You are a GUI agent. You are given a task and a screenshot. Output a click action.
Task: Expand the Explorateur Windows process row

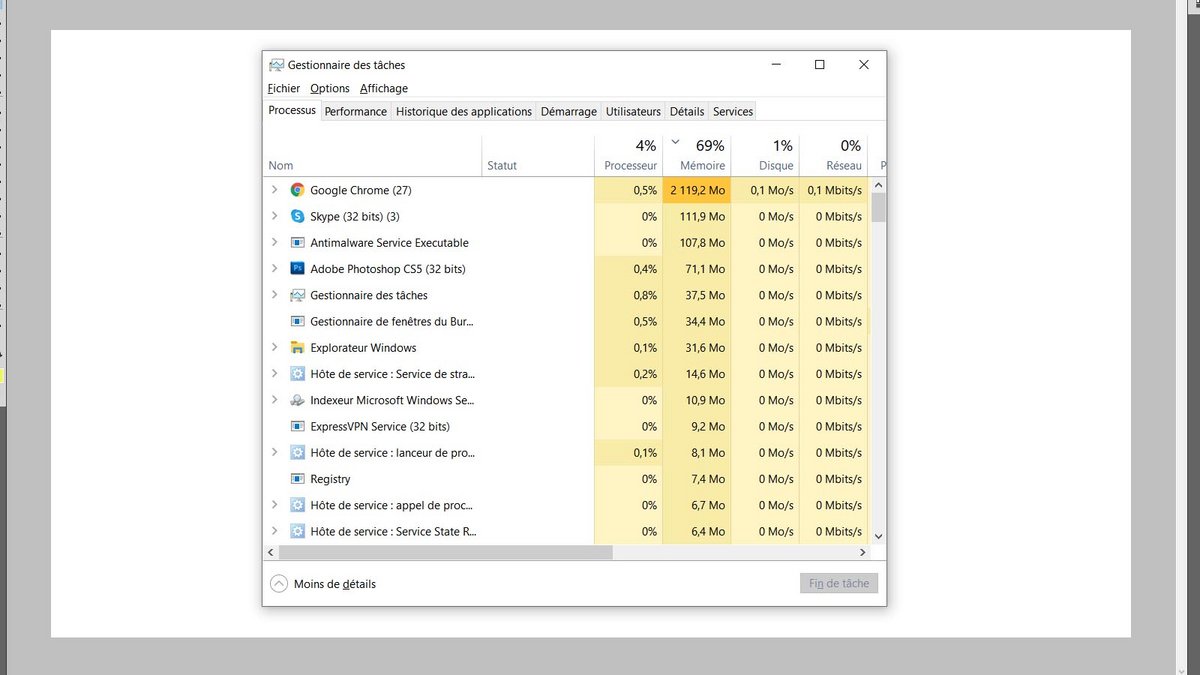(274, 348)
